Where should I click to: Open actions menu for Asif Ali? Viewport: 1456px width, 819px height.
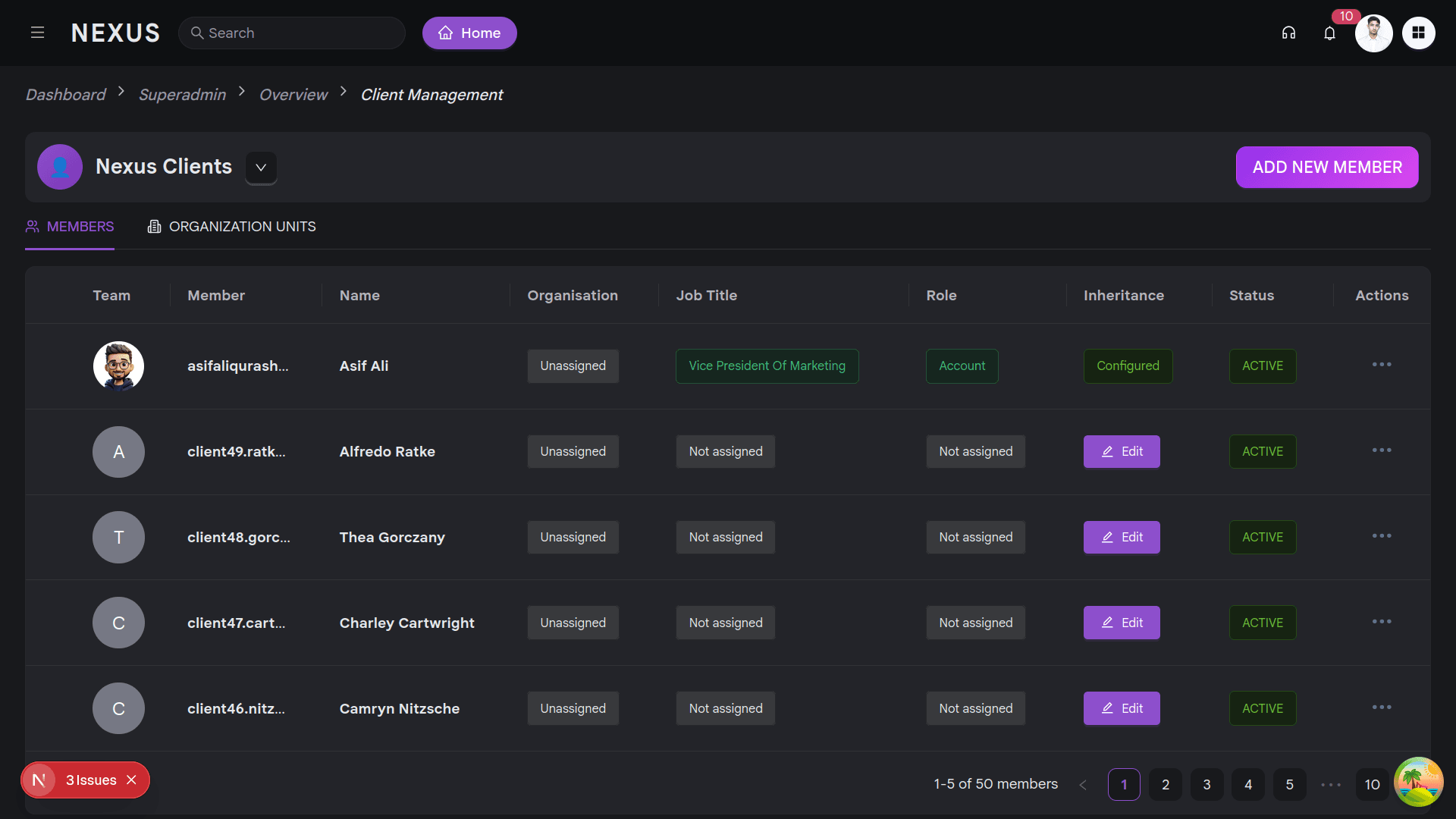pyautogui.click(x=1382, y=365)
